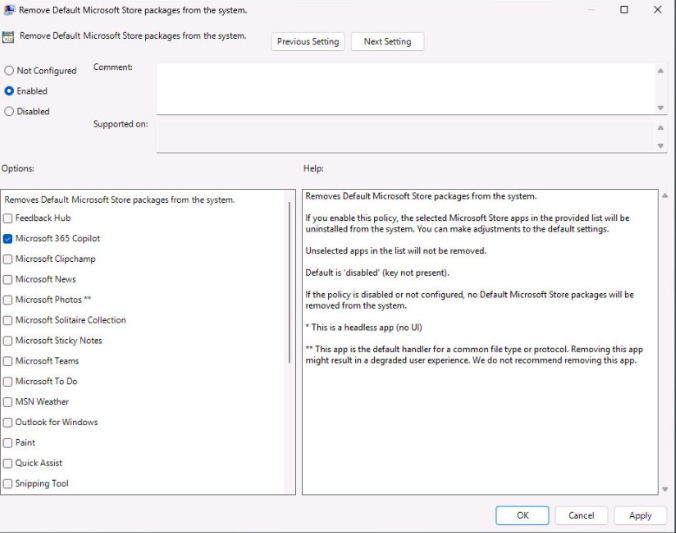The height and width of the screenshot is (533, 676).
Task: Go to Previous Setting
Action: click(x=308, y=42)
